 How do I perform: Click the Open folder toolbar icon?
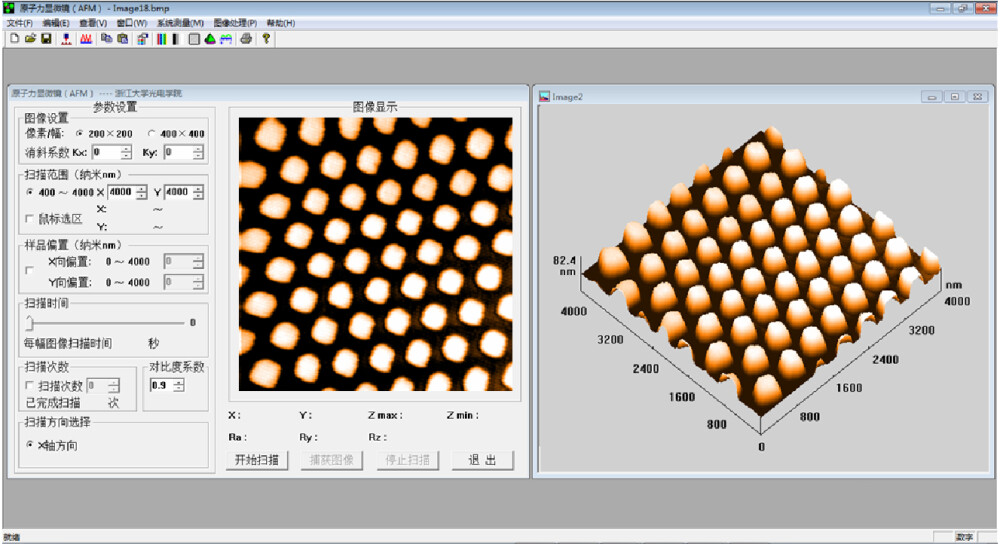click(x=30, y=39)
